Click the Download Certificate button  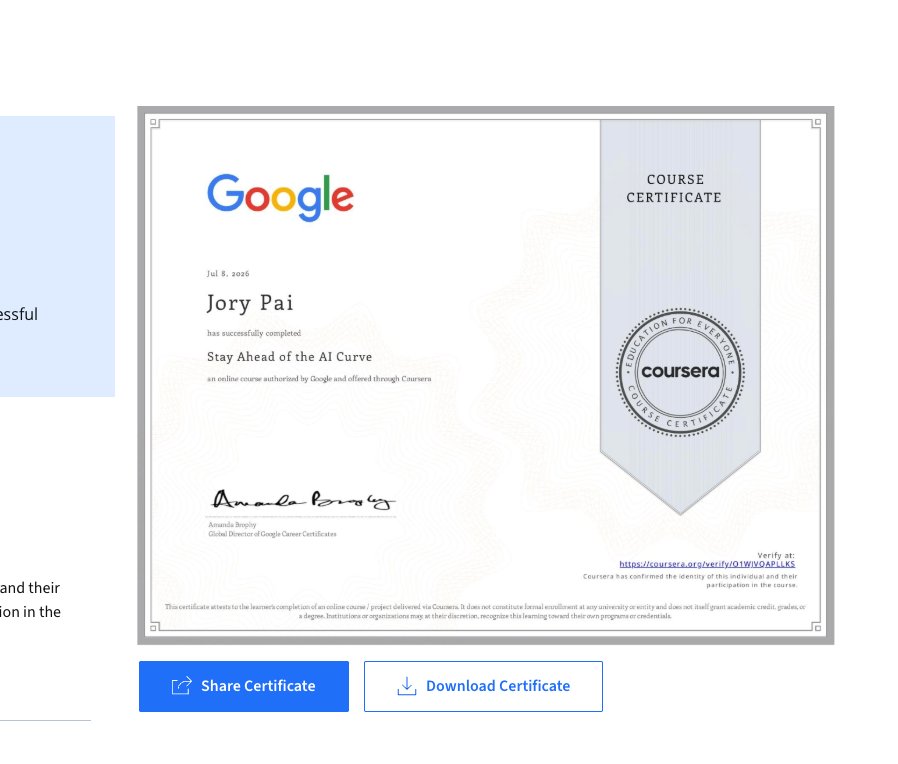click(x=483, y=686)
